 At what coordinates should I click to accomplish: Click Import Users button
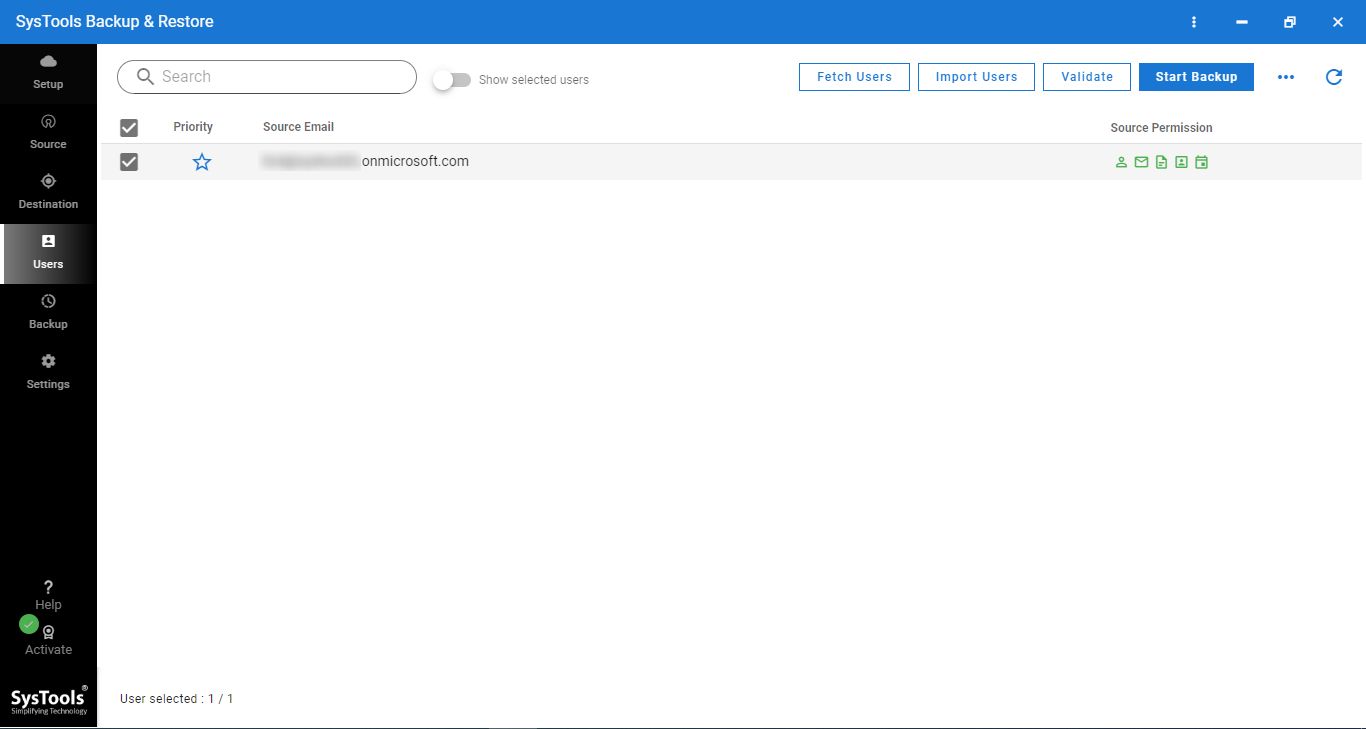[x=976, y=77]
